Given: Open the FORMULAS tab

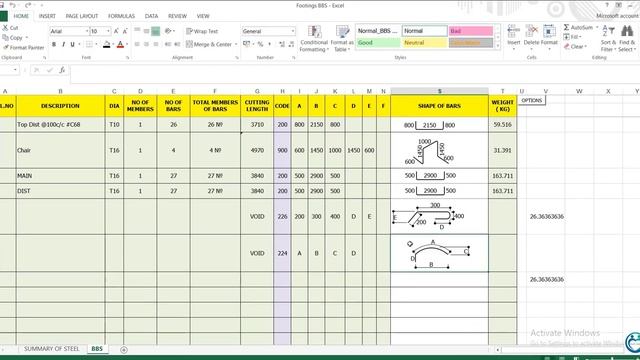Looking at the screenshot, I should tap(121, 16).
